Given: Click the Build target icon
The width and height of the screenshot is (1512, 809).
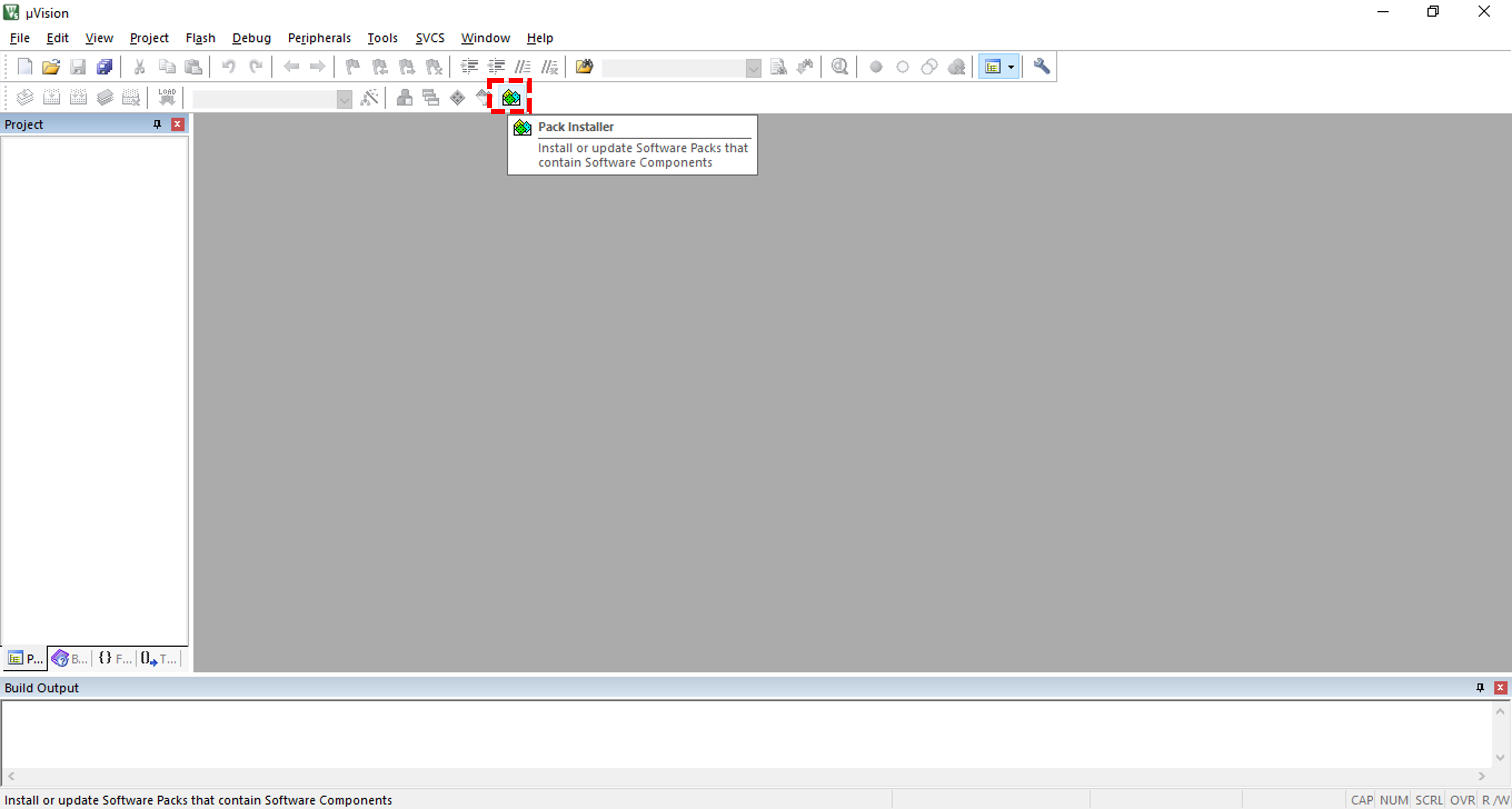Looking at the screenshot, I should 52,97.
